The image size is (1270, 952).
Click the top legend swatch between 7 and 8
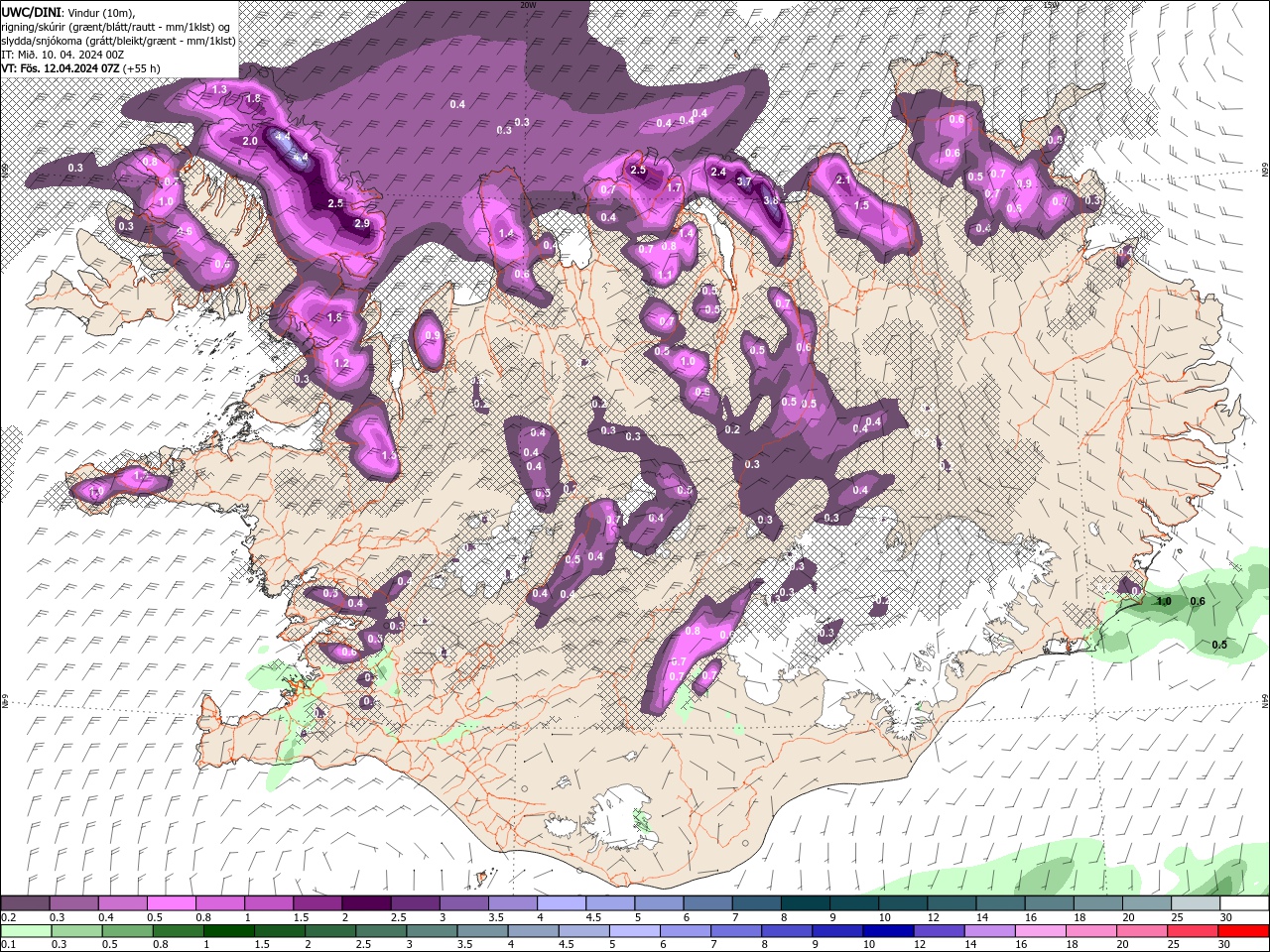pyautogui.click(x=755, y=903)
